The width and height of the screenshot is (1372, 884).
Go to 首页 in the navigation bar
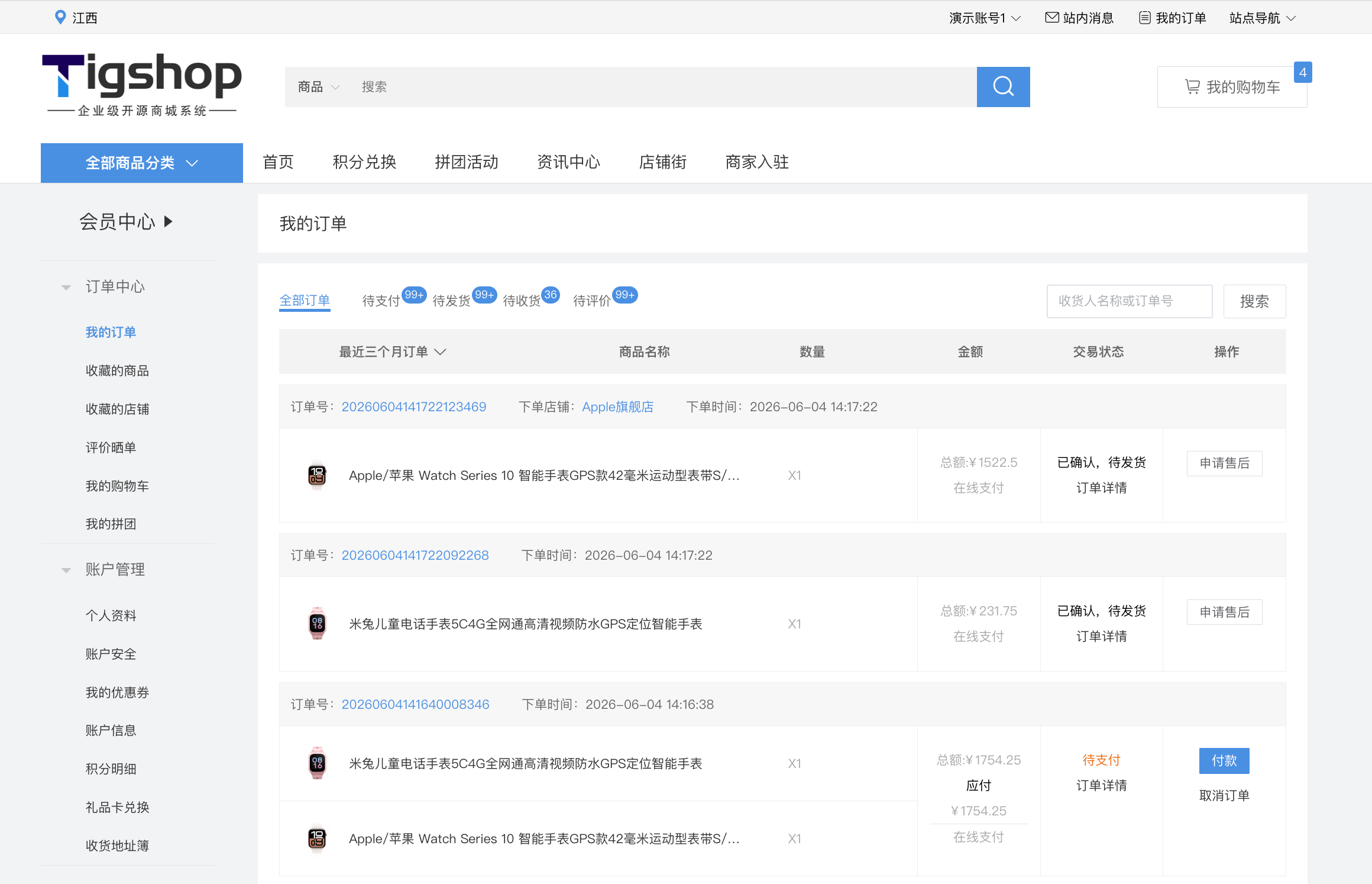click(278, 162)
